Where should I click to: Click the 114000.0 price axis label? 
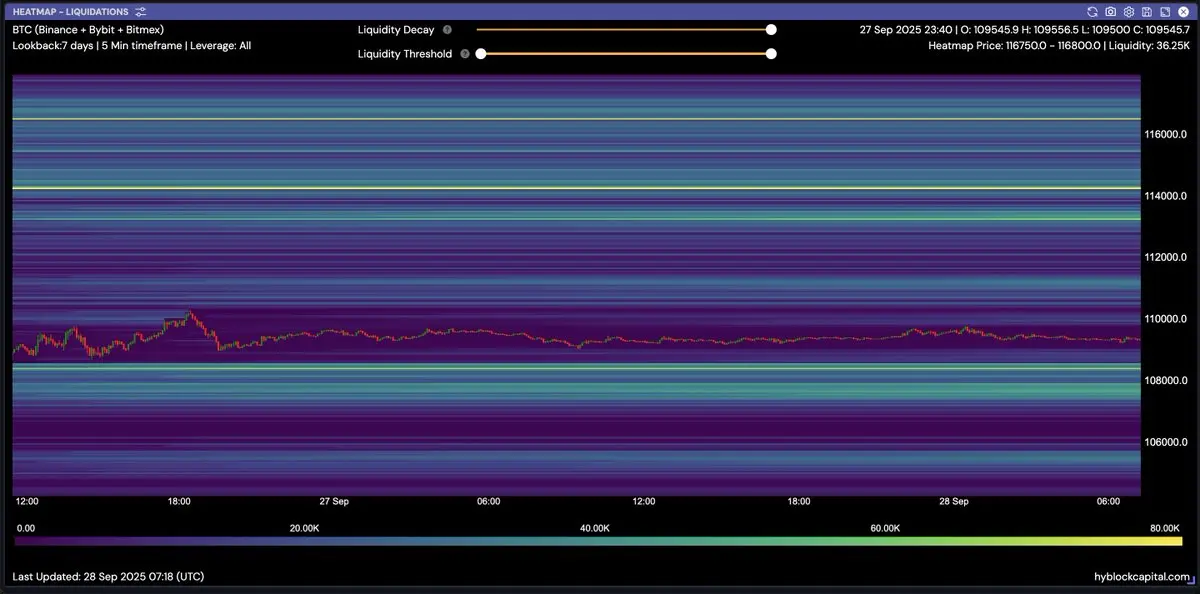tap(1166, 196)
